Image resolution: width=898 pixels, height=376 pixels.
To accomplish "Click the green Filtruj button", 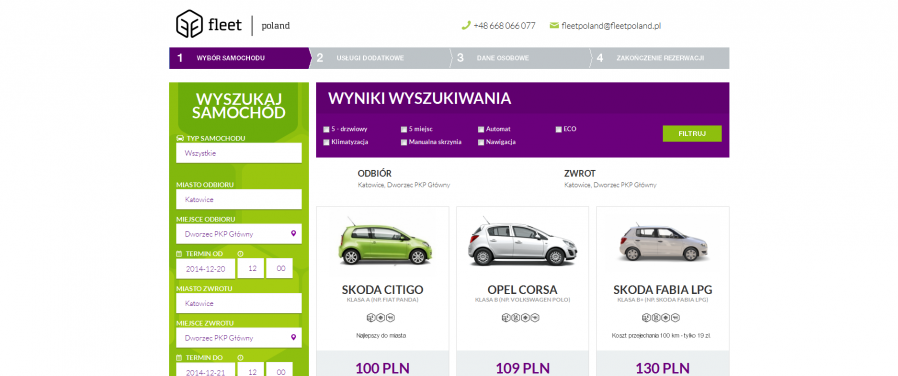I will (692, 133).
